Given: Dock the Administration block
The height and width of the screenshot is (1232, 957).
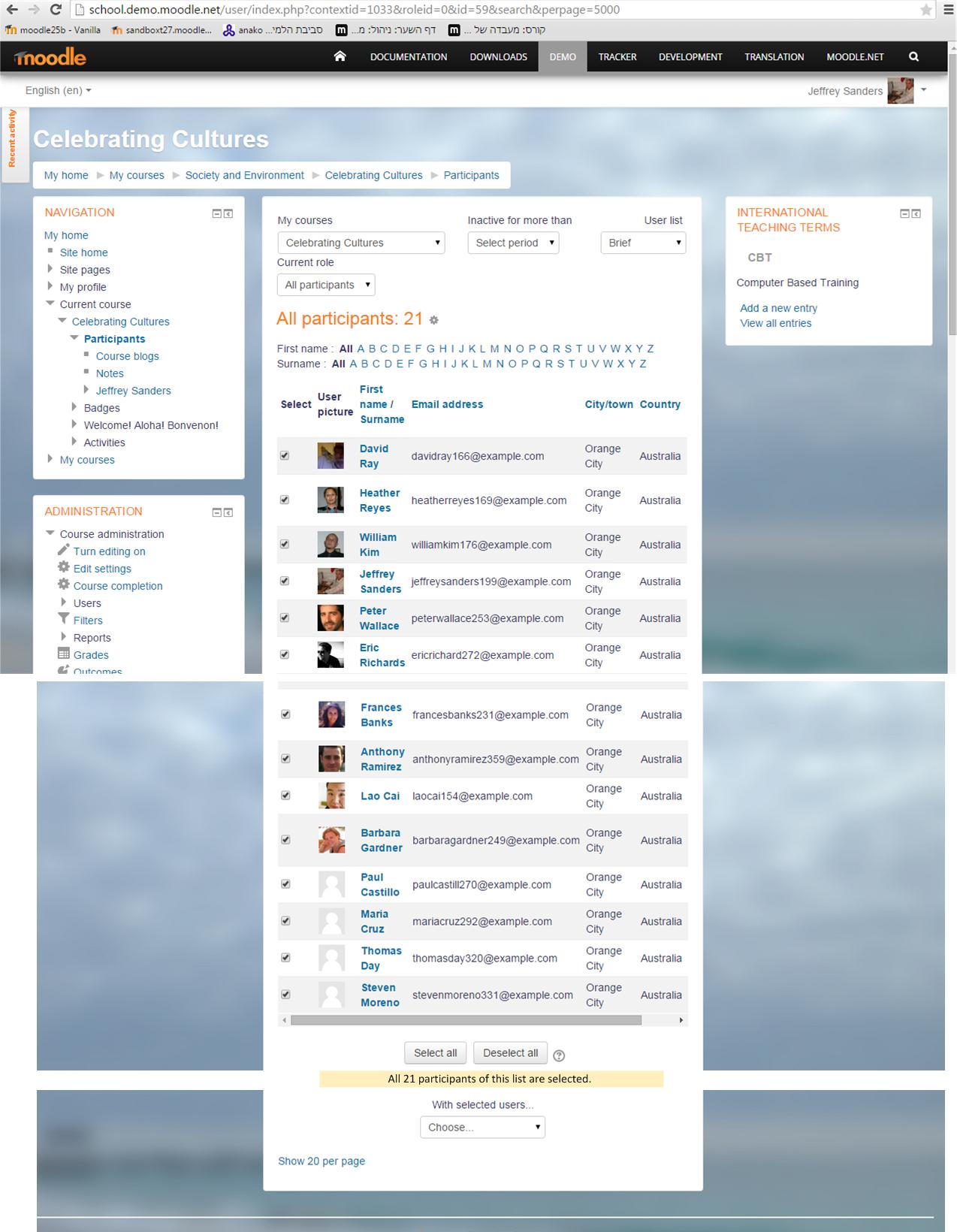Looking at the screenshot, I should point(228,512).
